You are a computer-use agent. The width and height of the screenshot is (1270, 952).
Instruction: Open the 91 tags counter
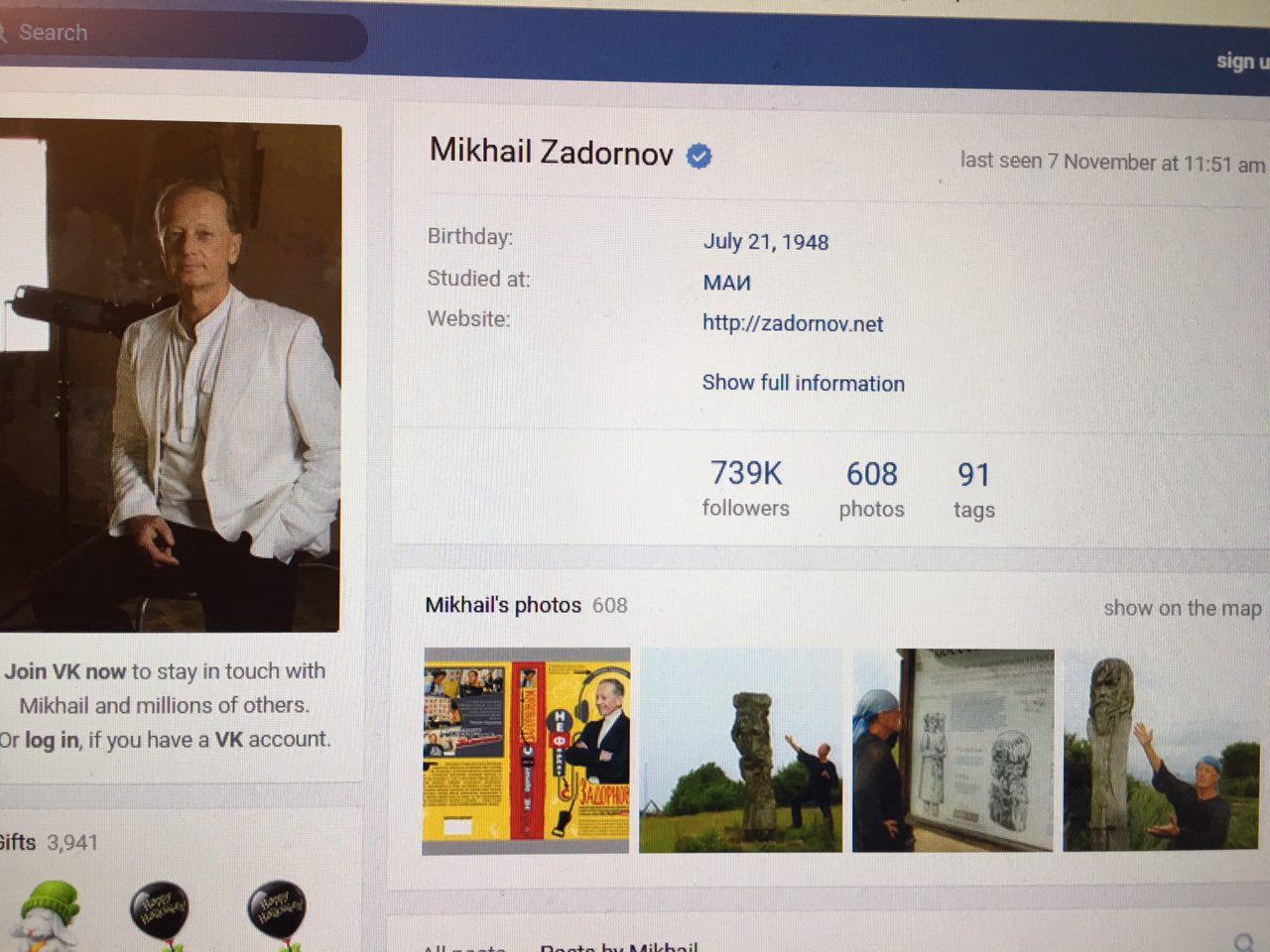coord(973,490)
